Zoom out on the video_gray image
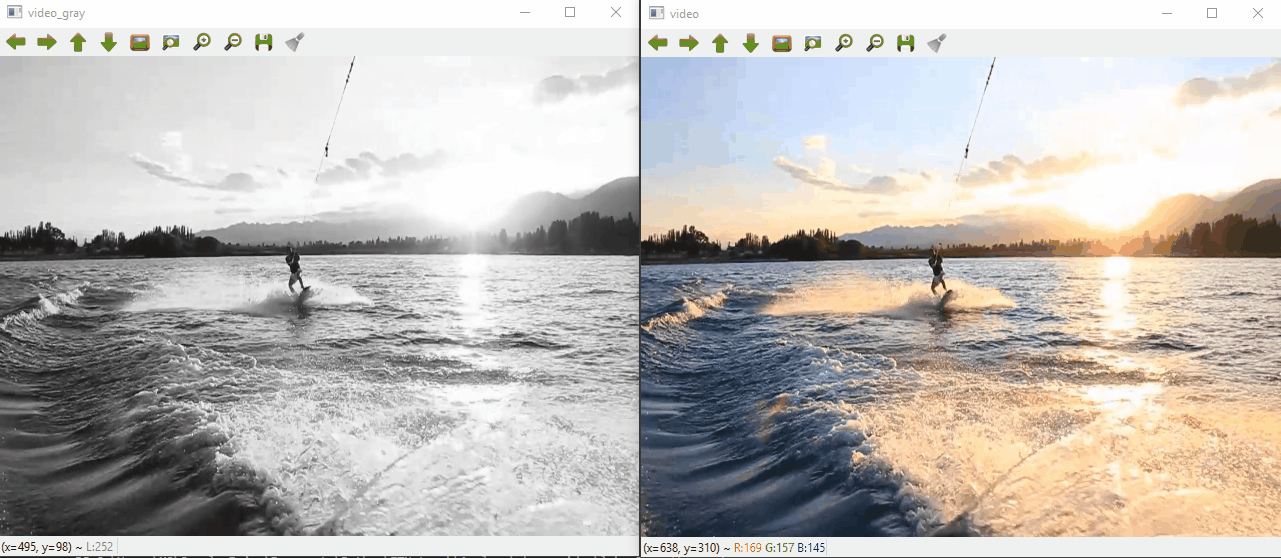Image resolution: width=1281 pixels, height=558 pixels. (233, 42)
